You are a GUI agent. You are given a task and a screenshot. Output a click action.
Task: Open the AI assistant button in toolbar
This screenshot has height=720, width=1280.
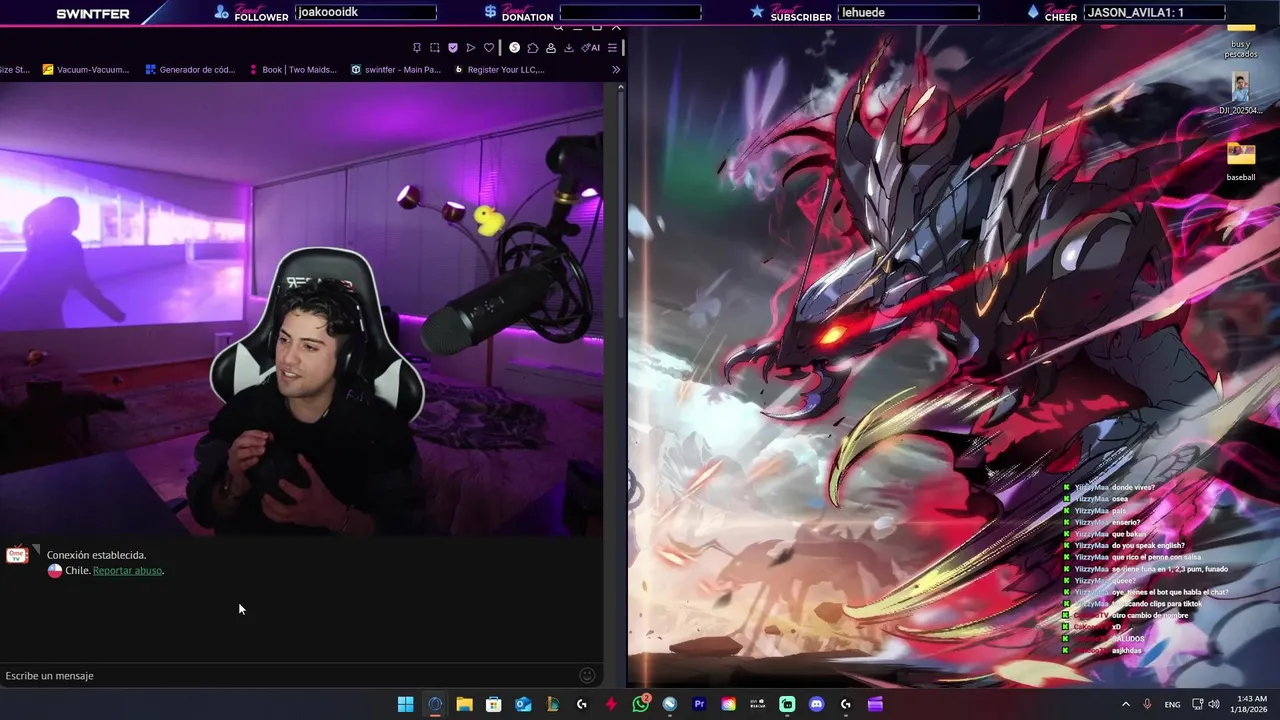(x=591, y=47)
